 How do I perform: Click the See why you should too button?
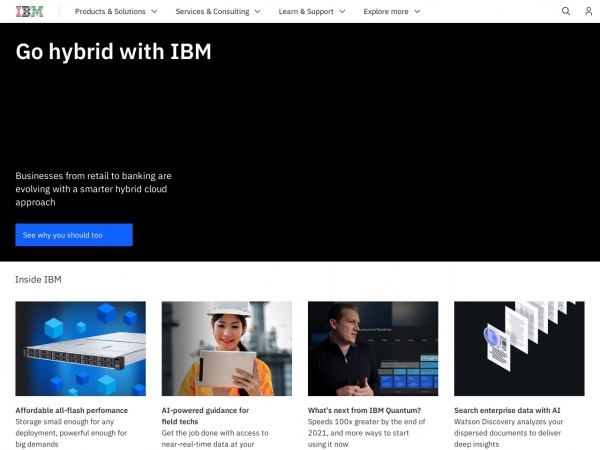pos(74,235)
